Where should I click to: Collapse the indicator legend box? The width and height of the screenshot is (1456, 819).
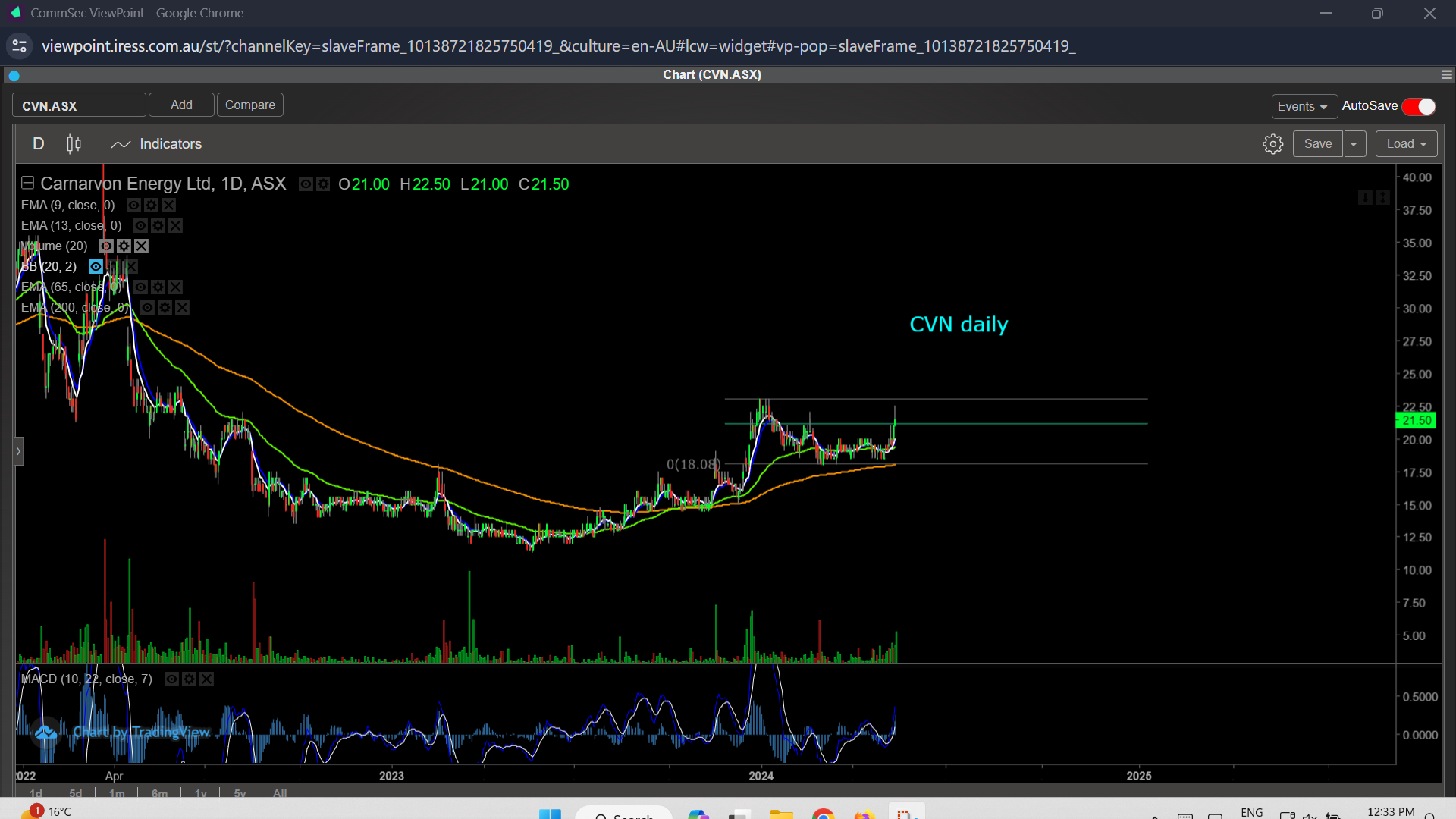point(27,183)
